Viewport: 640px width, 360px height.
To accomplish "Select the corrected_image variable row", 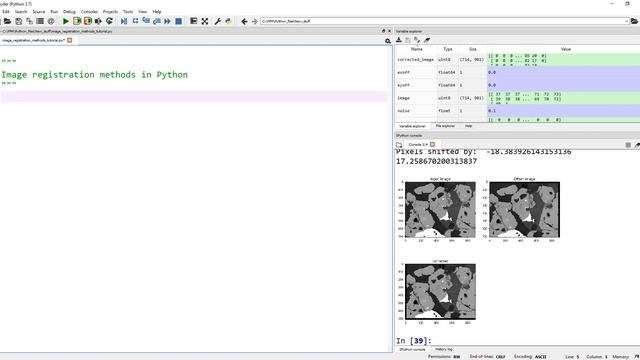I will click(518, 60).
